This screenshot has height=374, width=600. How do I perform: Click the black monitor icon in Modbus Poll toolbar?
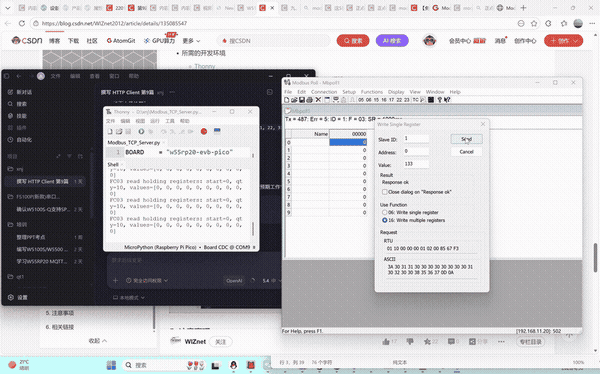(431, 100)
